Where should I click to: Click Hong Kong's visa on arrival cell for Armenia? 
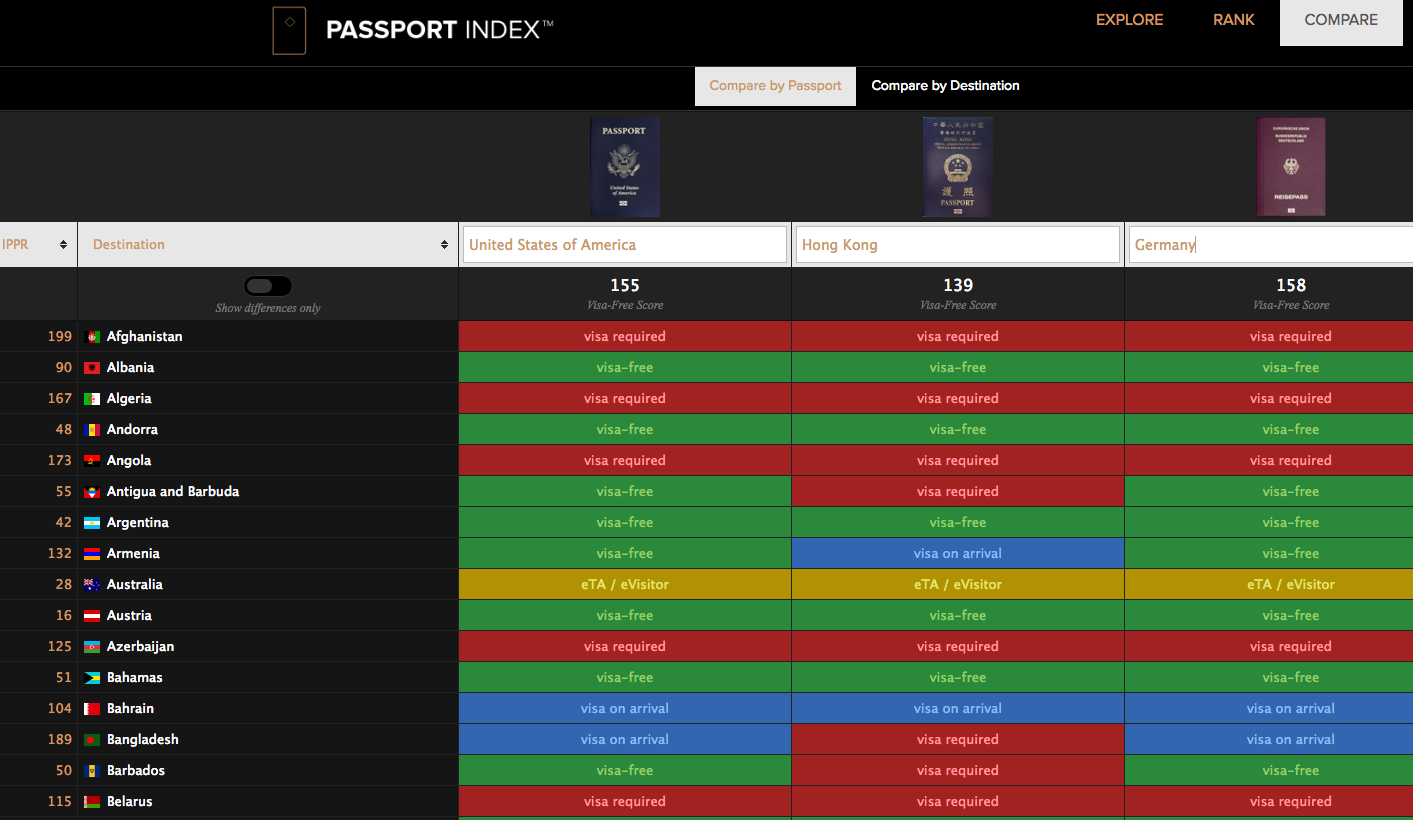coord(958,554)
